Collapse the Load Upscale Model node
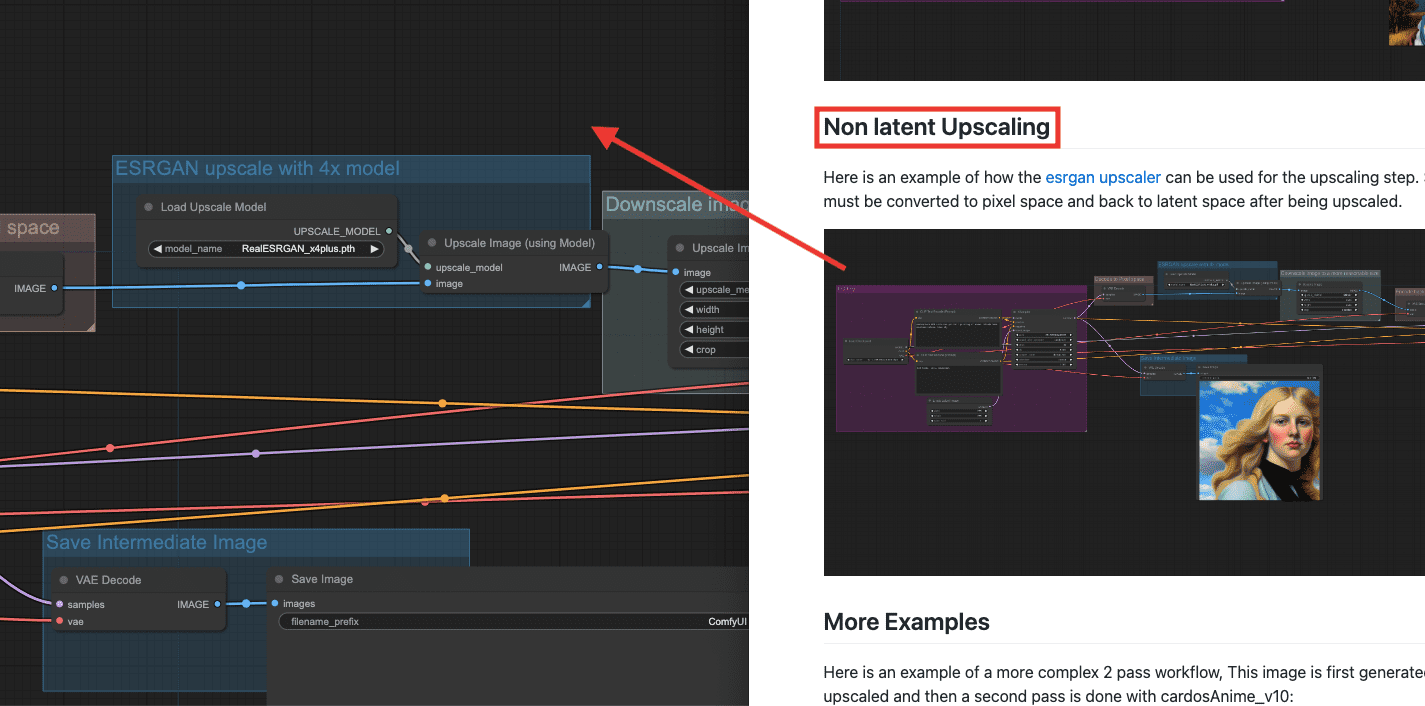Image resolution: width=1425 pixels, height=706 pixels. (x=149, y=208)
